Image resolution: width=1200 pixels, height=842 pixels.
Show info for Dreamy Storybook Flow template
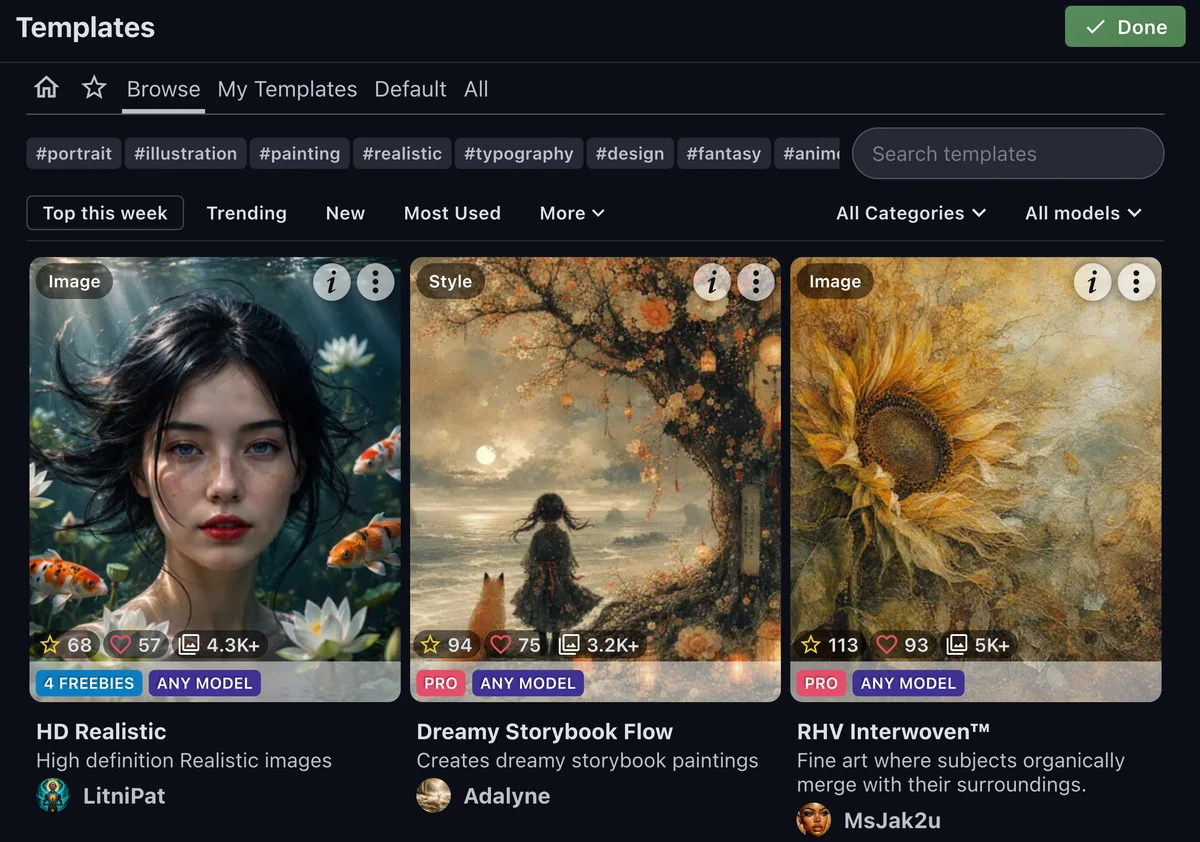(711, 282)
